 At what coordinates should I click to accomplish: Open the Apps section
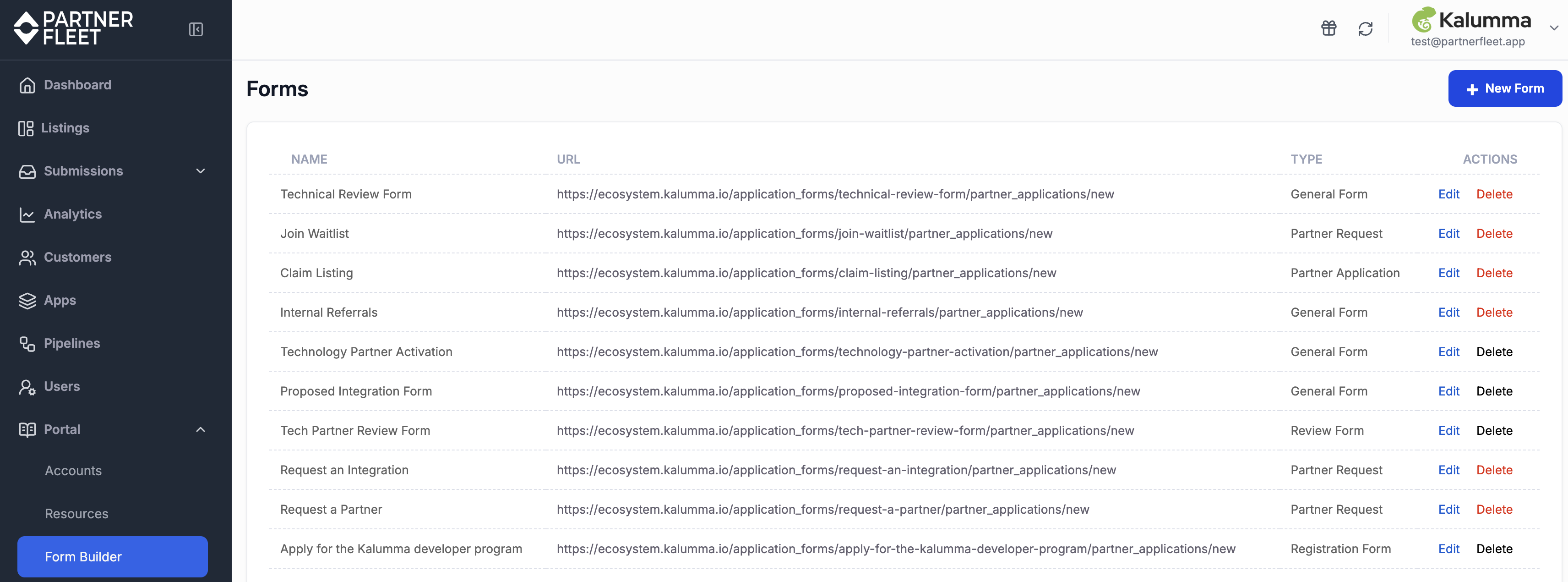click(60, 301)
